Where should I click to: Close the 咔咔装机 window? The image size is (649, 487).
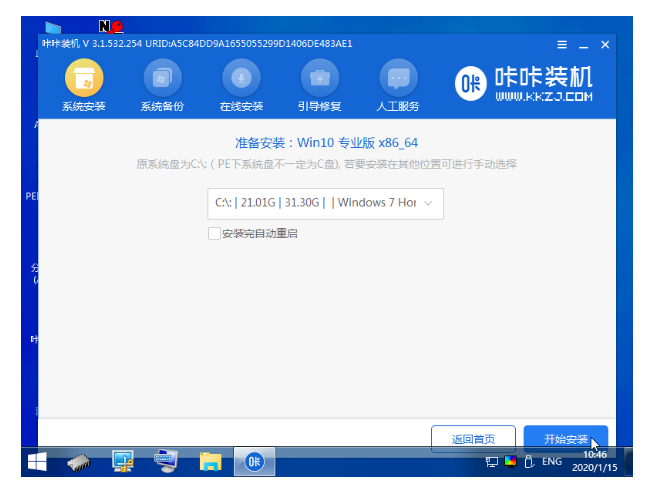(x=605, y=45)
